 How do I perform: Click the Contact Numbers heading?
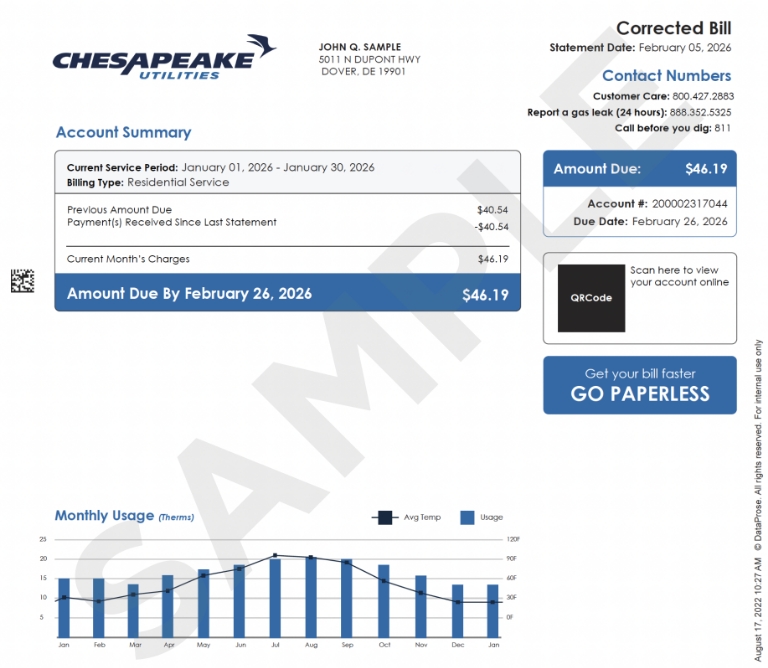pos(666,75)
